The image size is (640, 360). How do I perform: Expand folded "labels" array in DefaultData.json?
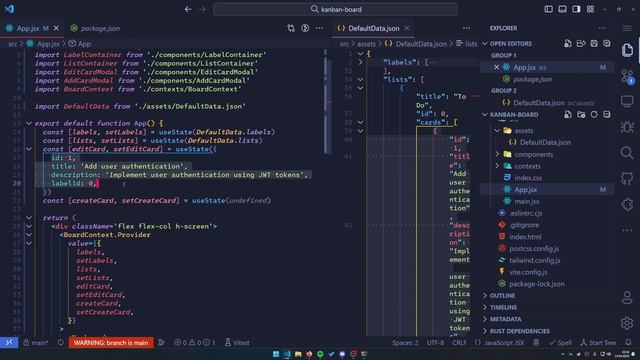pos(360,62)
